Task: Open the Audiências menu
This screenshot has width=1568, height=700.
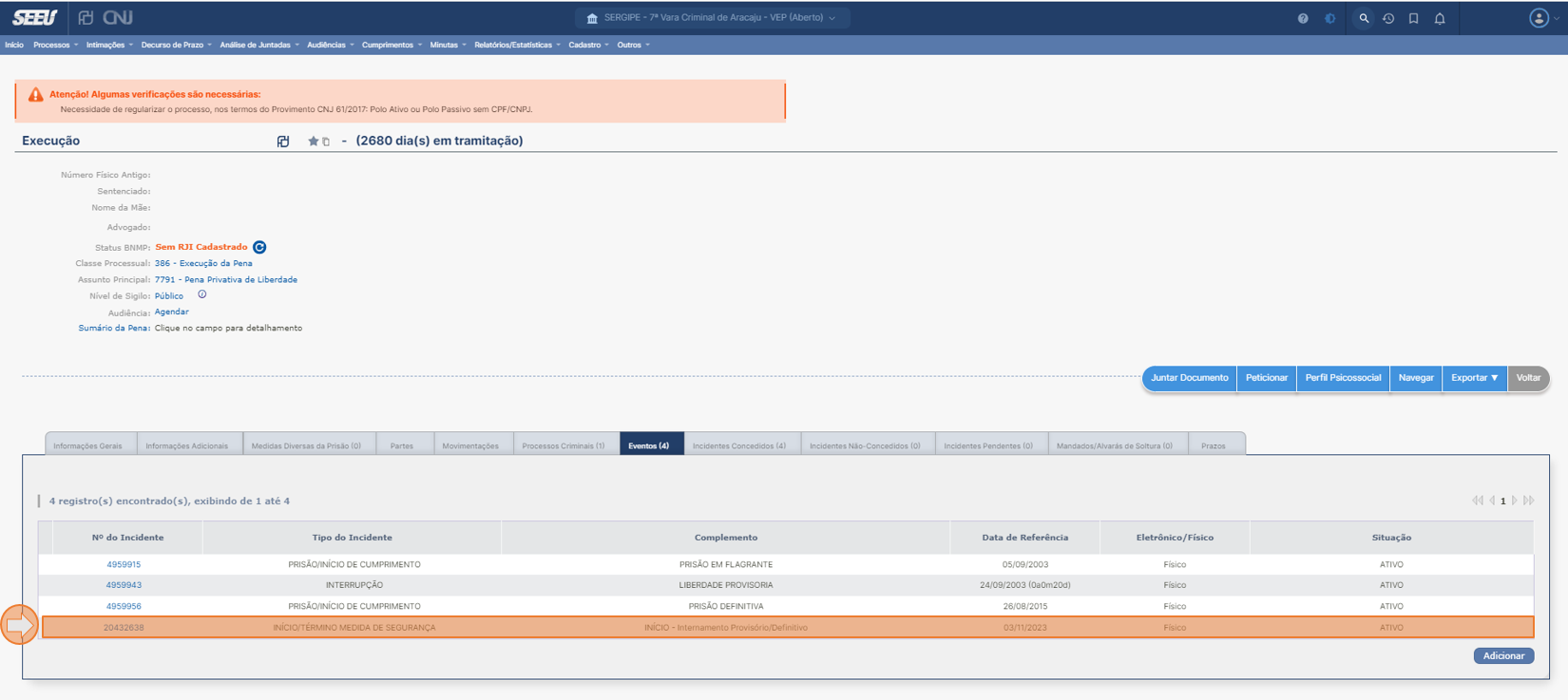Action: point(330,45)
